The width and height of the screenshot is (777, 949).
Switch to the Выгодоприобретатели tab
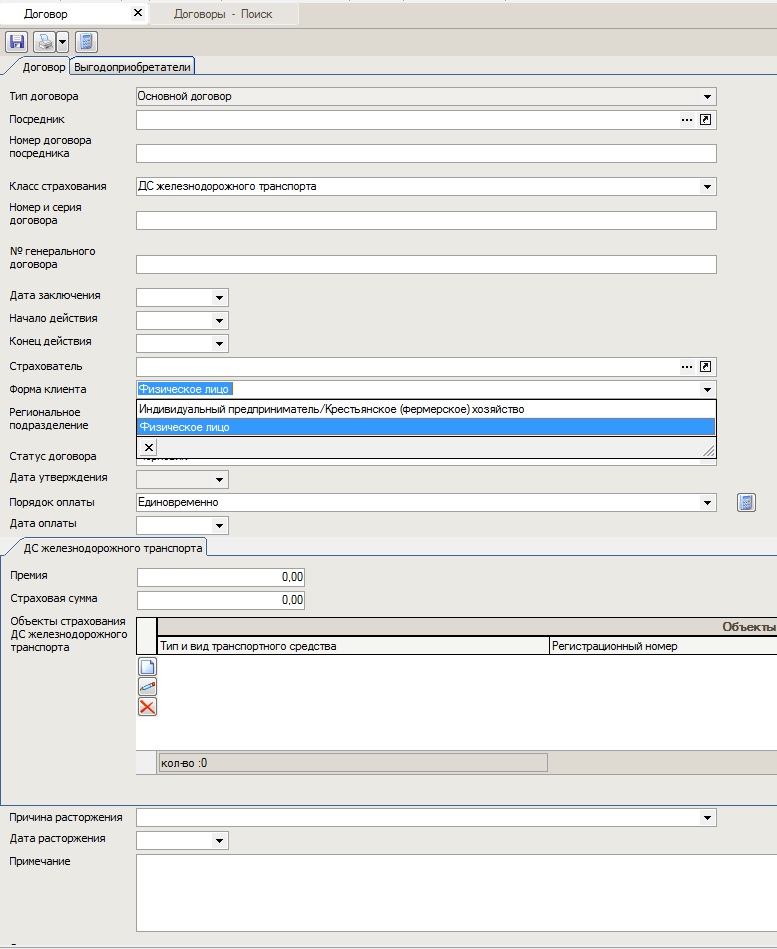coord(132,67)
